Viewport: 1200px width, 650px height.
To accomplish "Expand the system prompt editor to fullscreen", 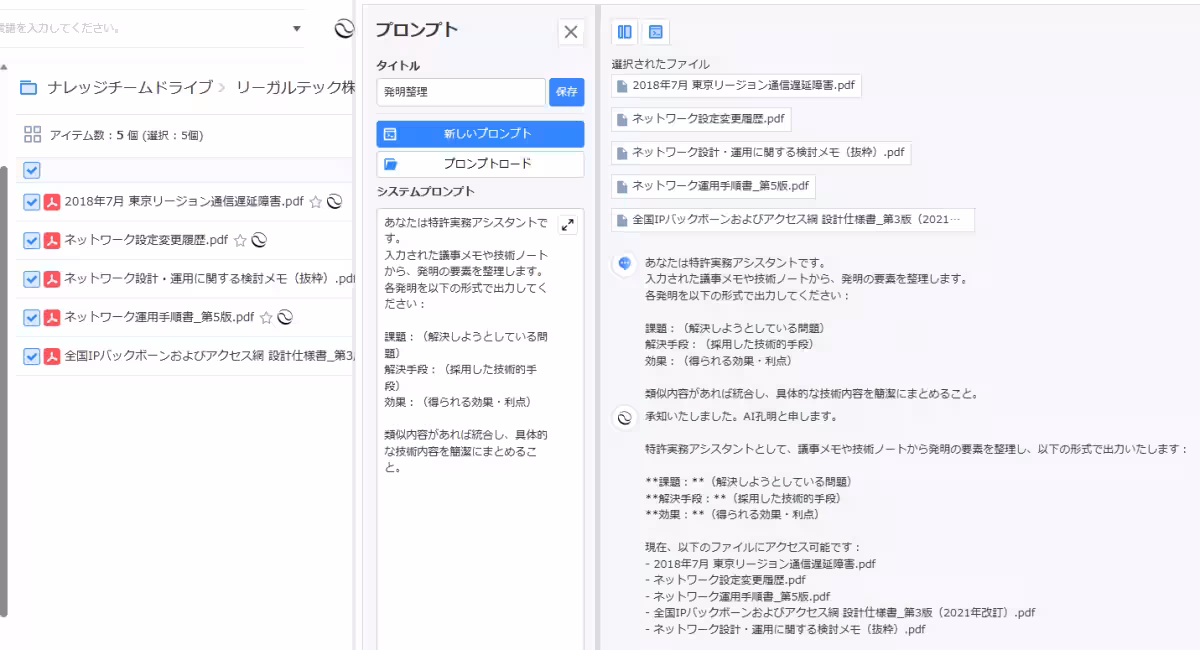I will click(566, 224).
